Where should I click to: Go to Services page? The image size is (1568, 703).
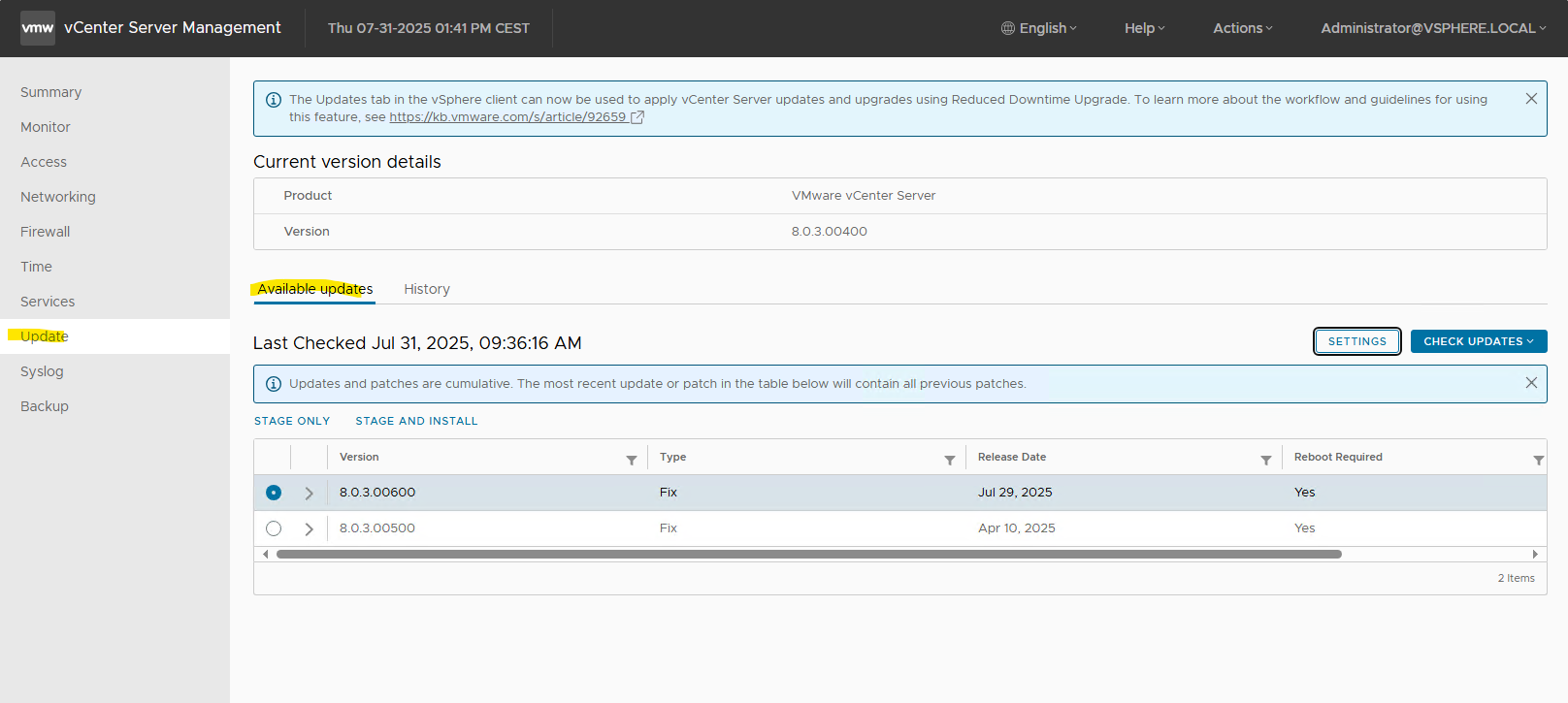pyautogui.click(x=48, y=302)
